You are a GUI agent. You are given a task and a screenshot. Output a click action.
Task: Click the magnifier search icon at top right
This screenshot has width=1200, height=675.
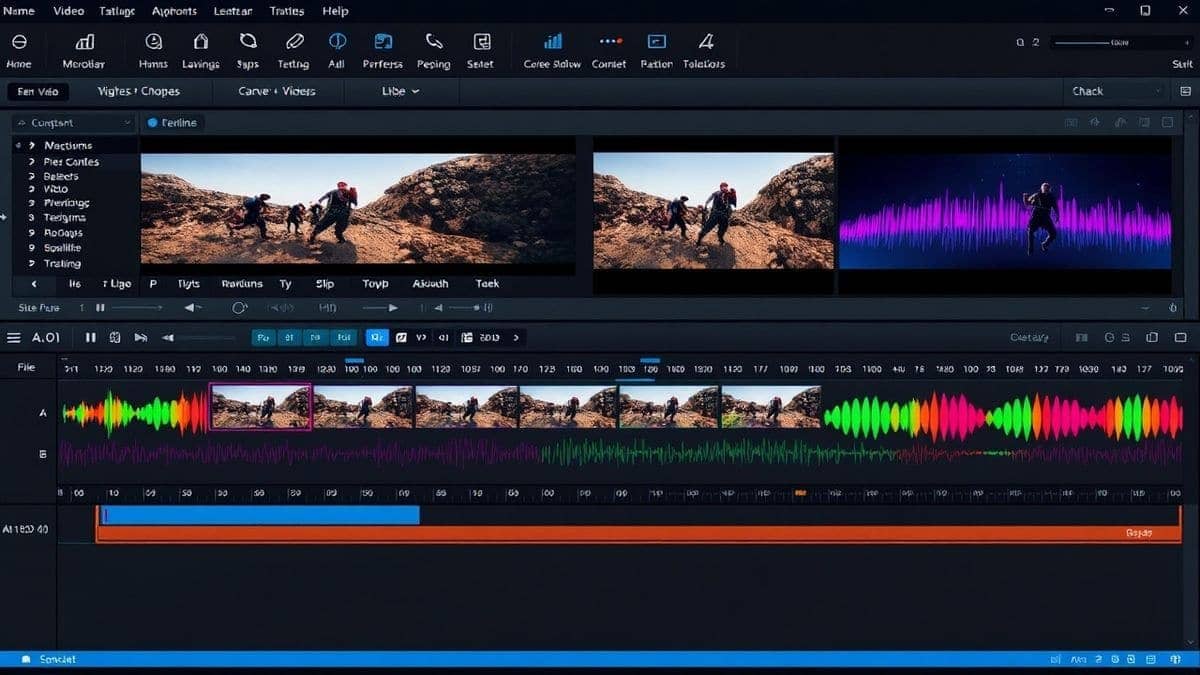coord(1018,42)
